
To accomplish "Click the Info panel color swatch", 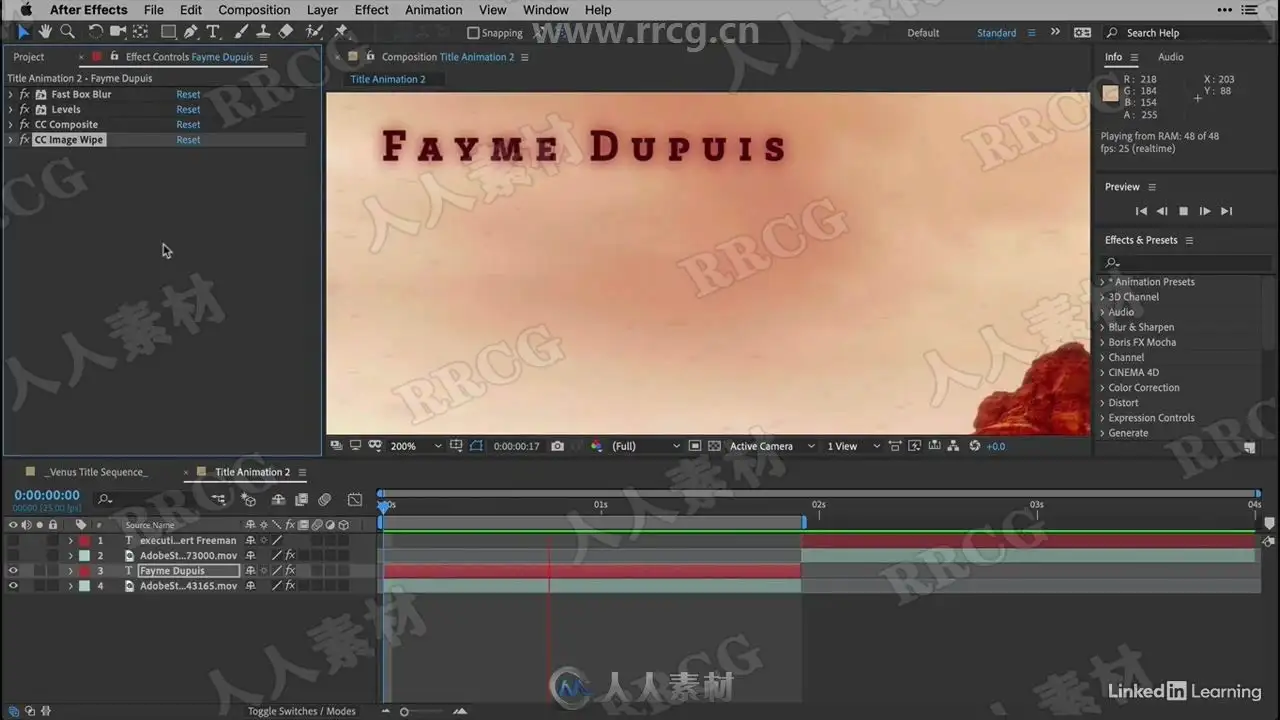I will tap(1110, 94).
